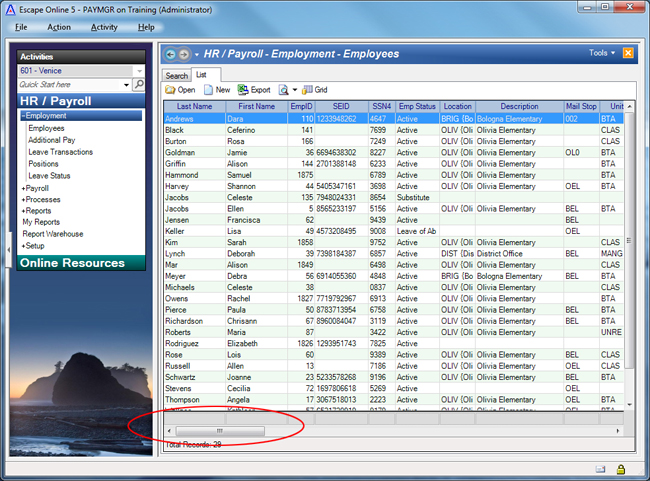Click the Leave of Ab status for Keller
Image resolution: width=650 pixels, height=481 pixels.
click(417, 231)
